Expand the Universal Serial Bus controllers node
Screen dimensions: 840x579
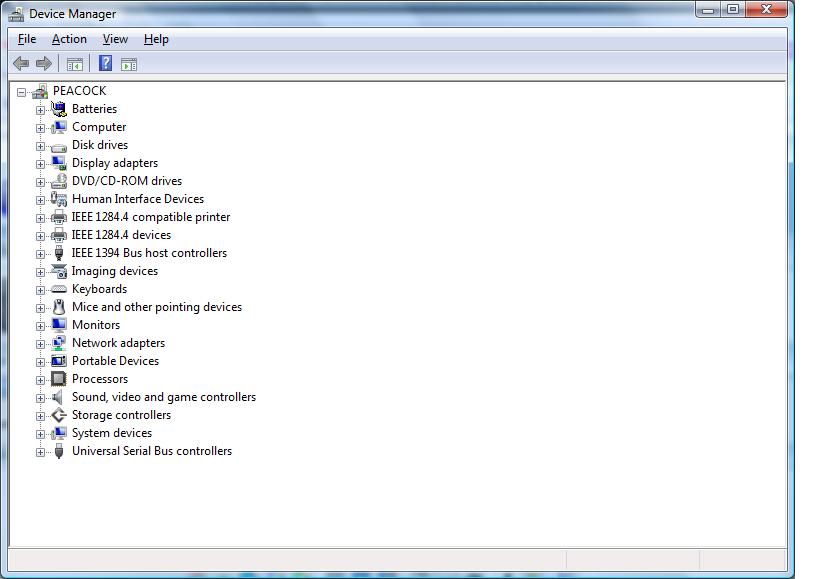point(41,451)
